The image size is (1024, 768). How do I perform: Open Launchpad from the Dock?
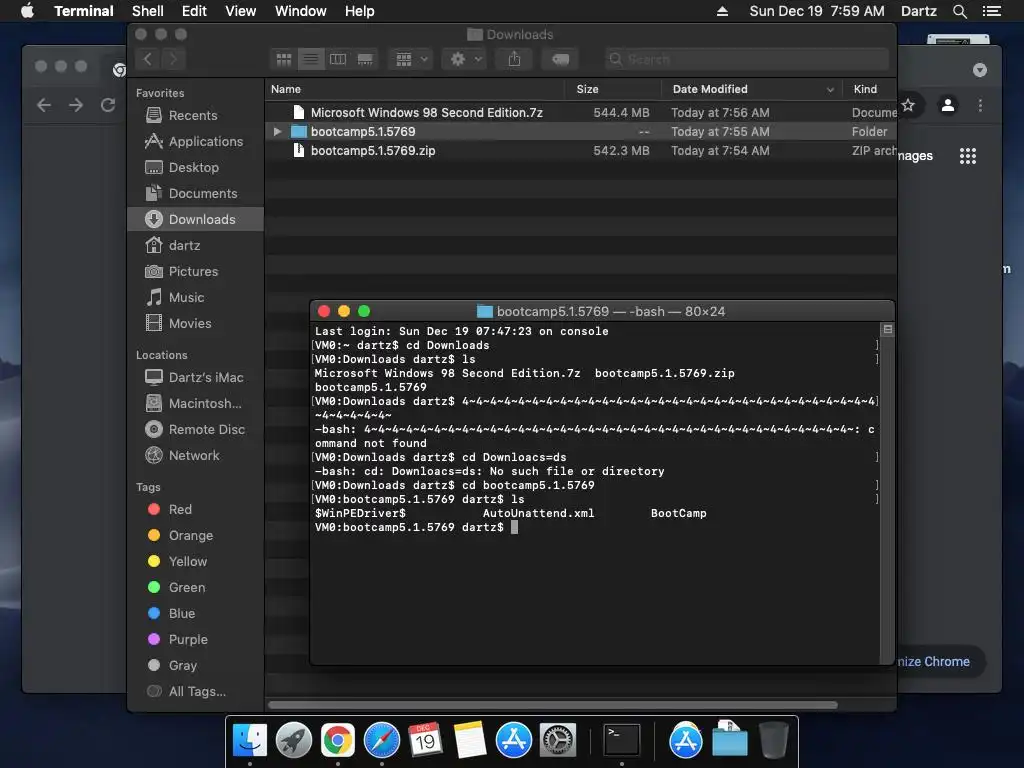tap(294, 740)
